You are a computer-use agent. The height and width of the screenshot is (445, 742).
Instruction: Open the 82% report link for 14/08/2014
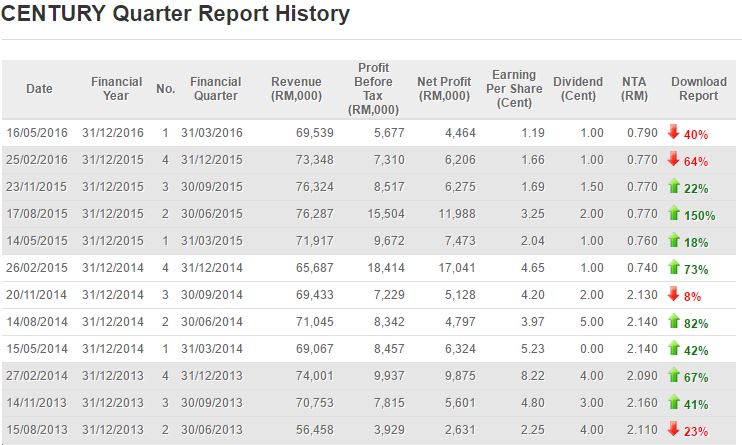[x=696, y=323]
